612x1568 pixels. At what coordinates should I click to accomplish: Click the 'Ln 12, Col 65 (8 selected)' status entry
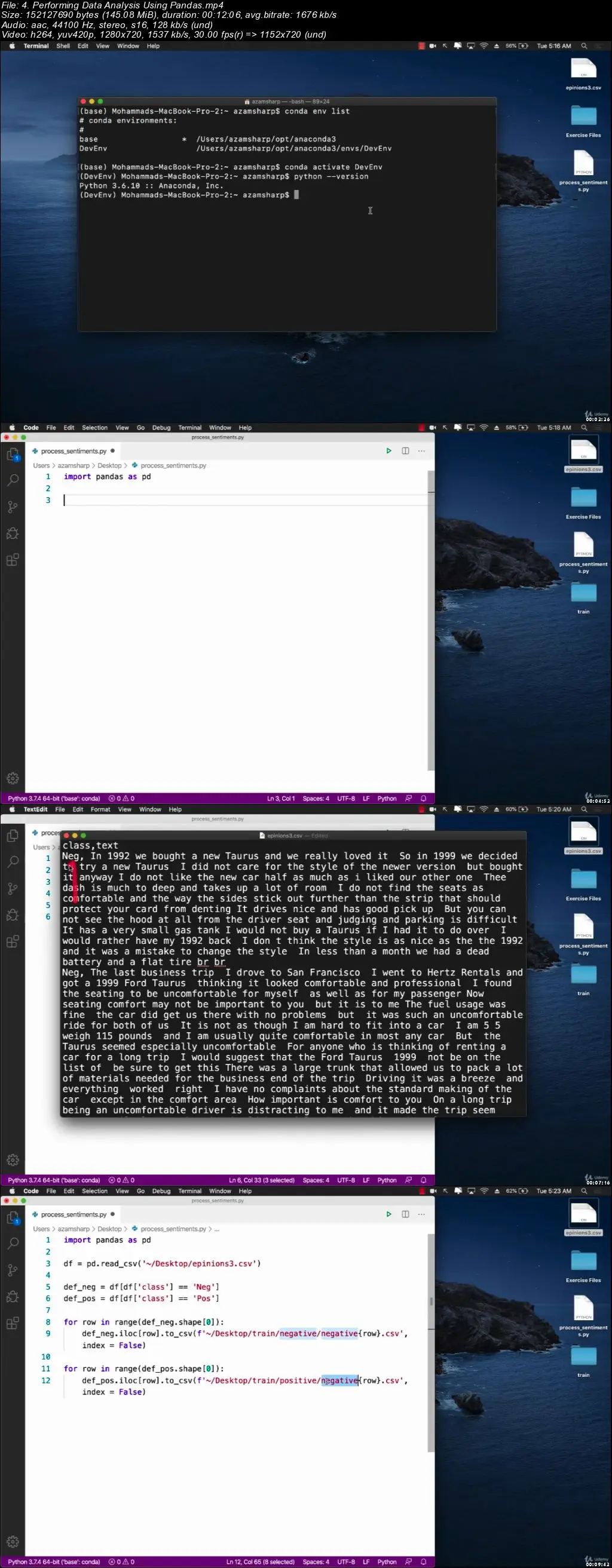[261, 1562]
